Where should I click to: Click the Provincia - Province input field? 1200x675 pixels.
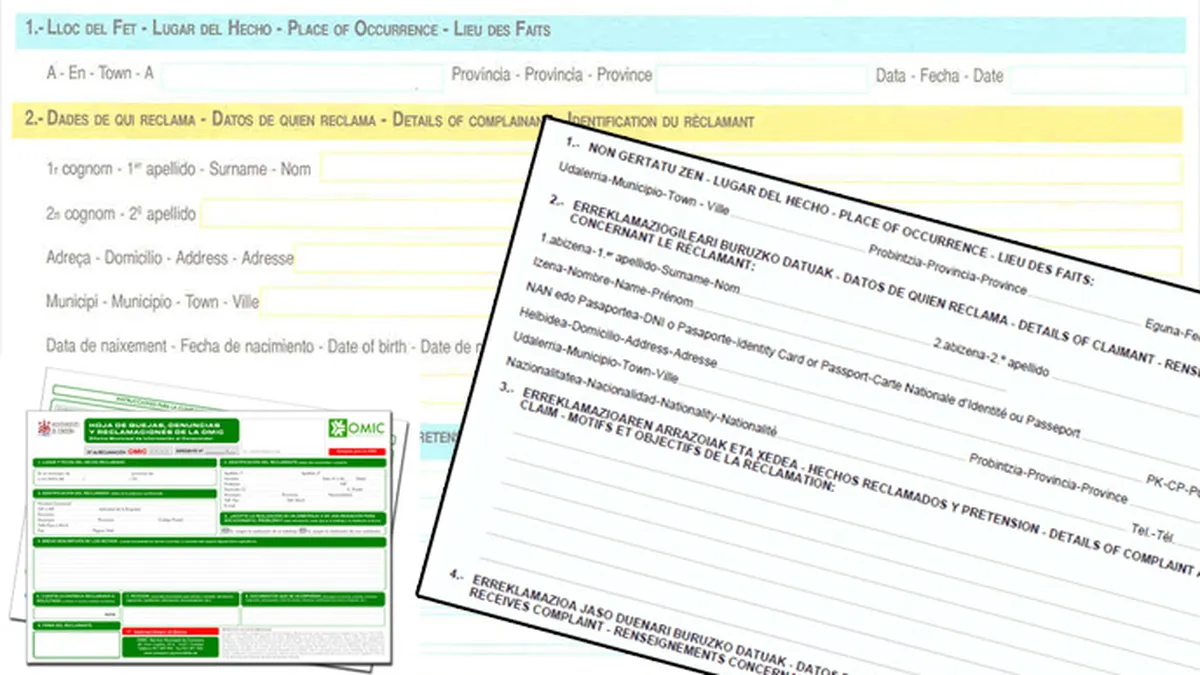coord(761,77)
